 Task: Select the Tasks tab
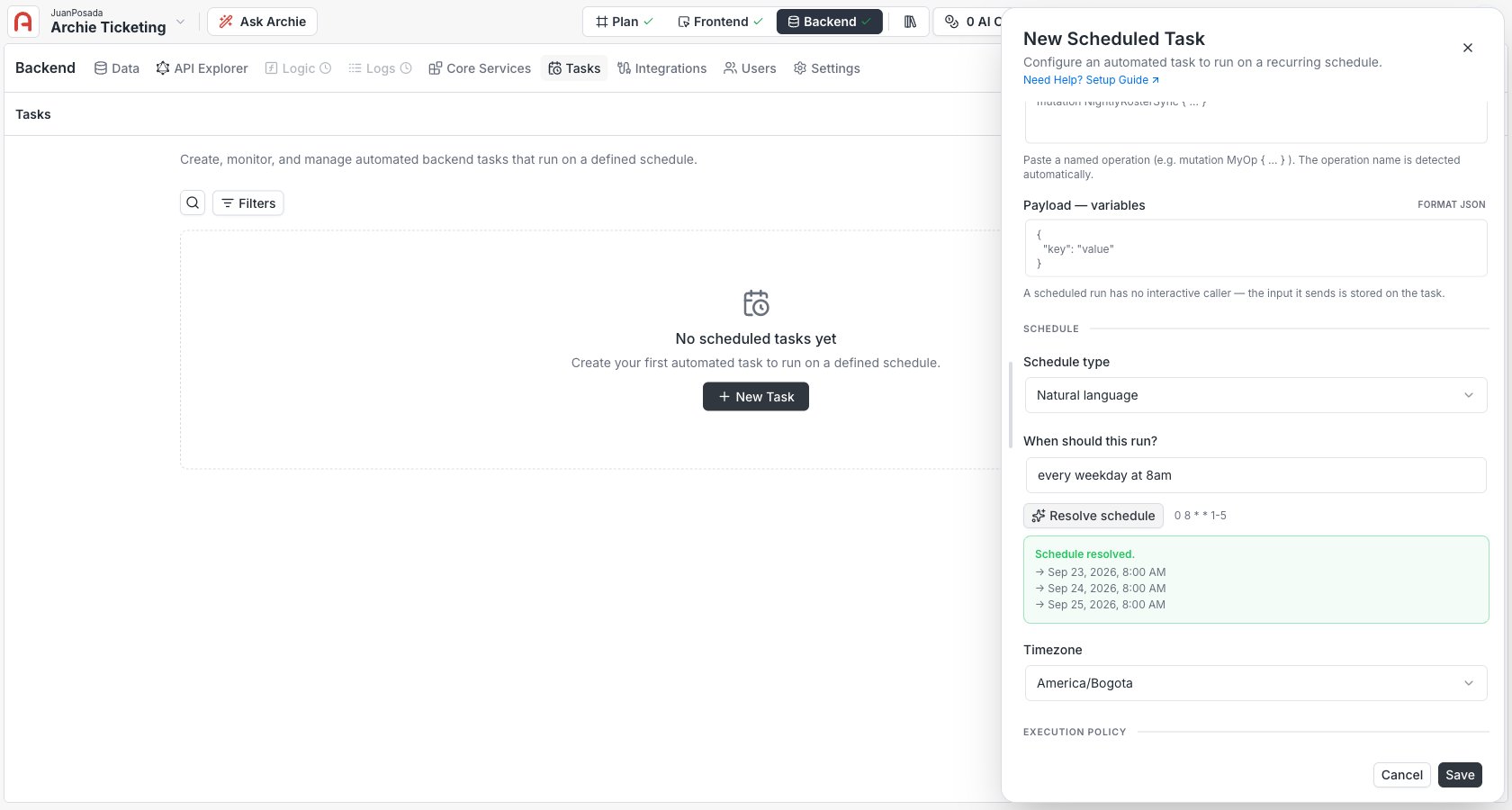574,68
